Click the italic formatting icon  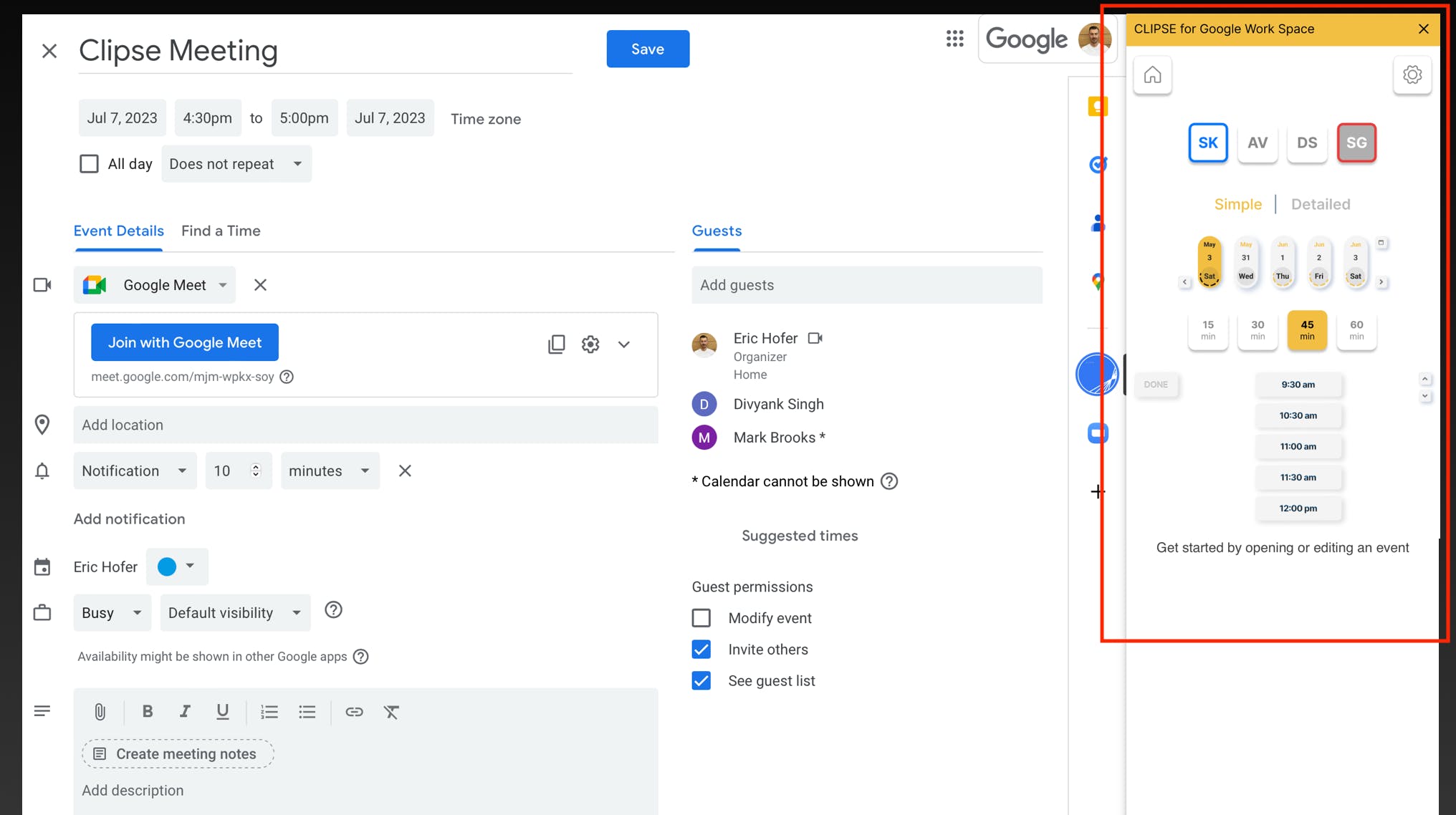coord(183,711)
